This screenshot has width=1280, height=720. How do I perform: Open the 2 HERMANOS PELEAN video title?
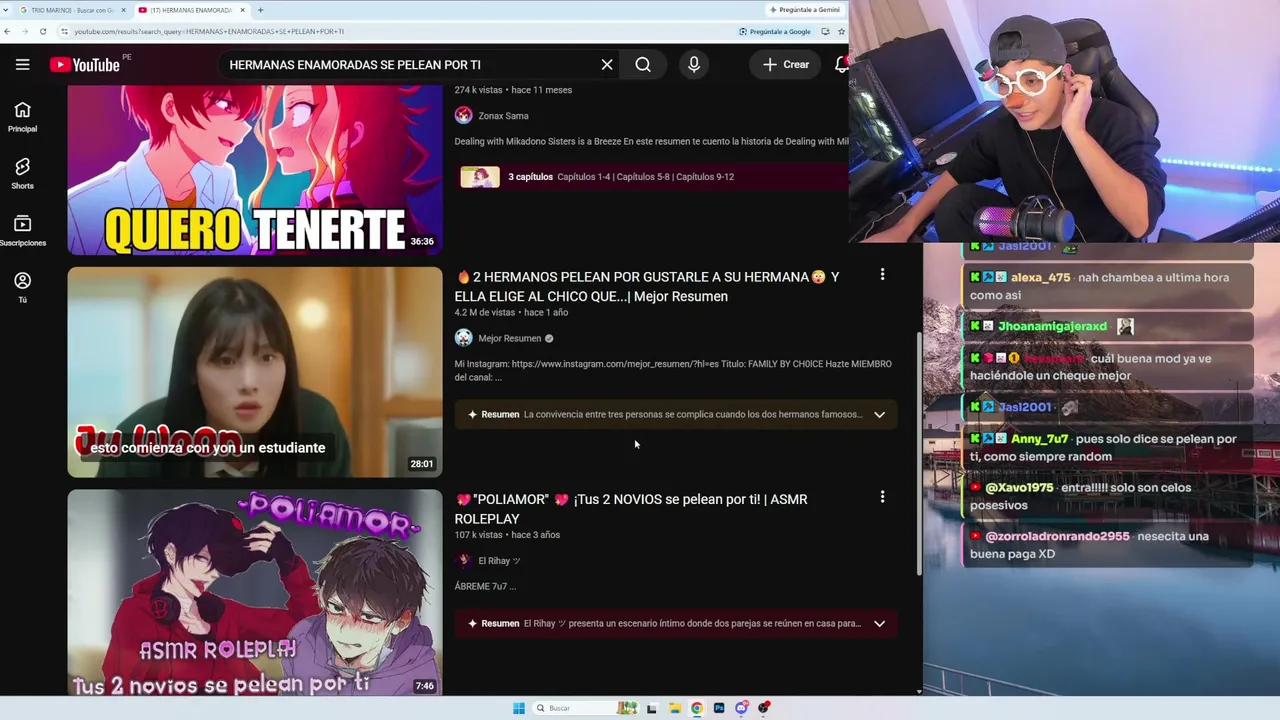(x=647, y=286)
